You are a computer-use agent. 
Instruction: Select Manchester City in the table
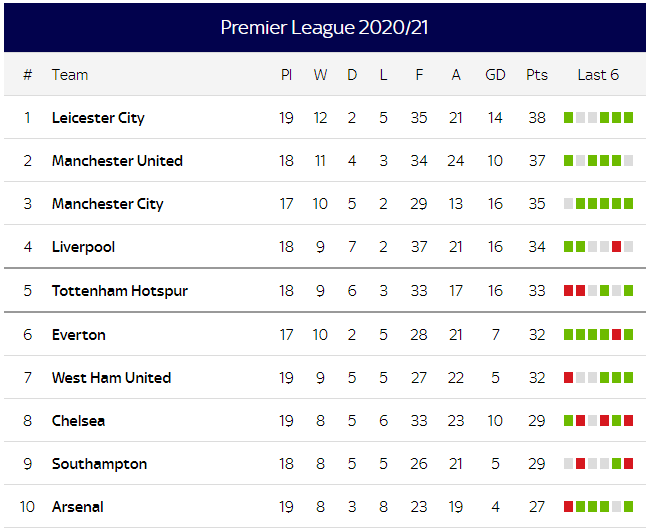107,204
